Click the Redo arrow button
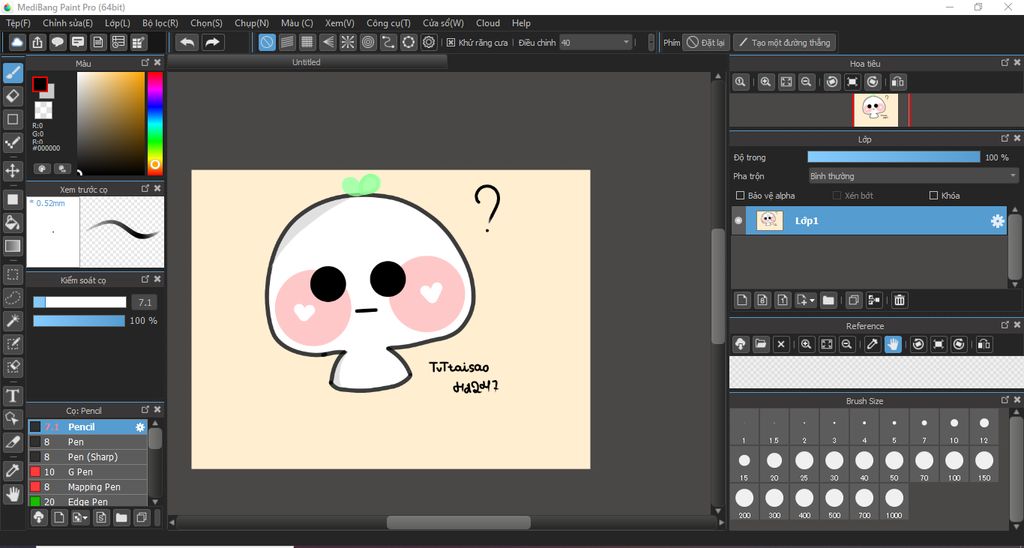 (213, 42)
